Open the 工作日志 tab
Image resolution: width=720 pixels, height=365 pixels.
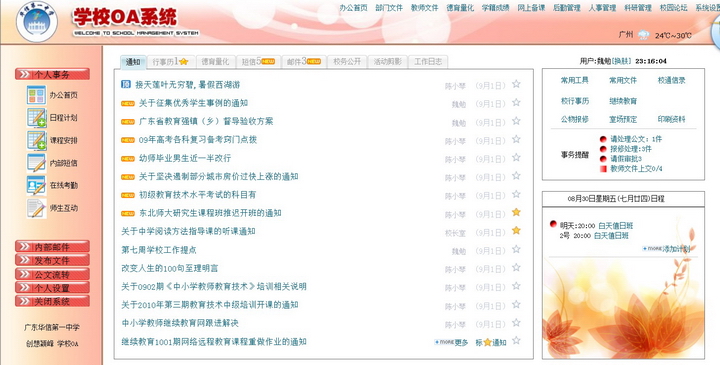click(428, 62)
